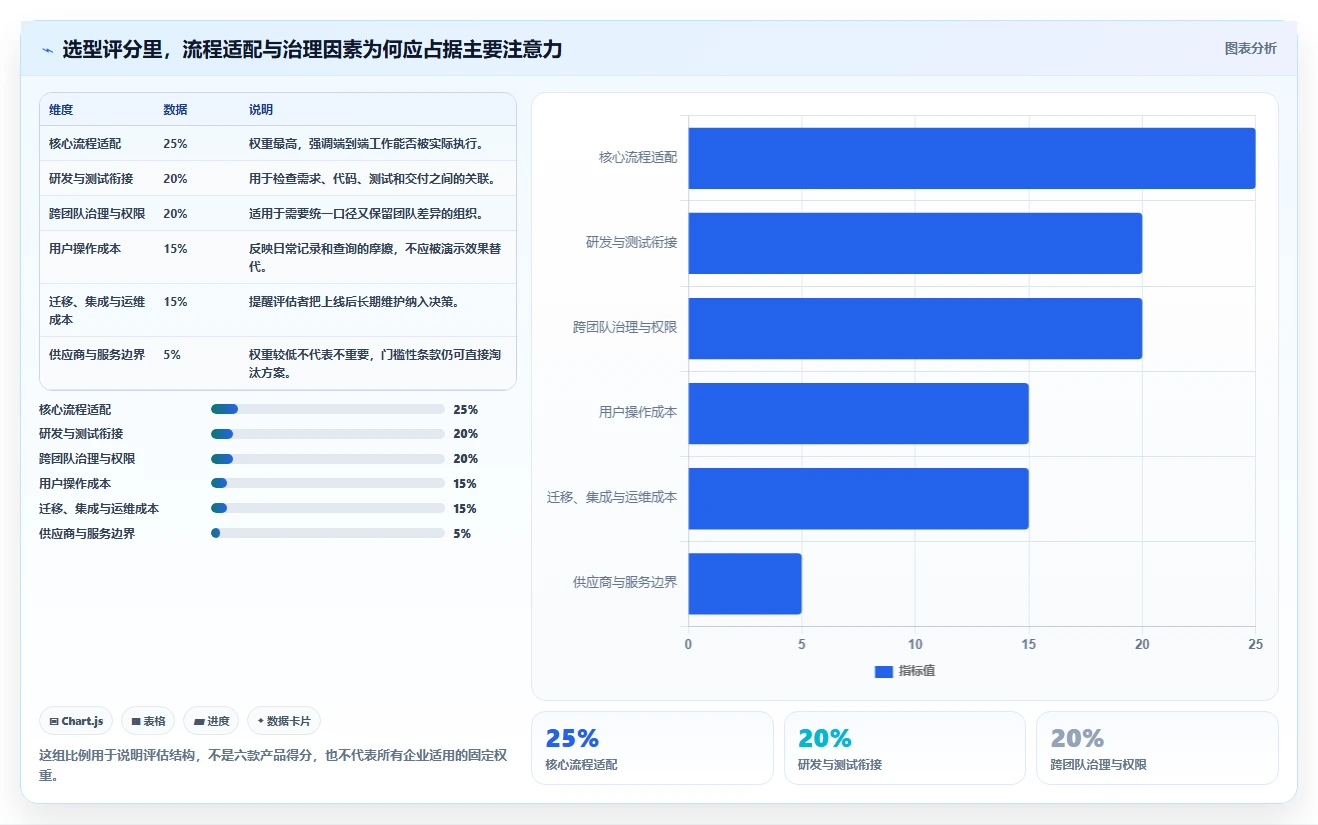Click the 25% label beside 核心流程适配 progress
Image resolution: width=1318 pixels, height=825 pixels.
465,409
